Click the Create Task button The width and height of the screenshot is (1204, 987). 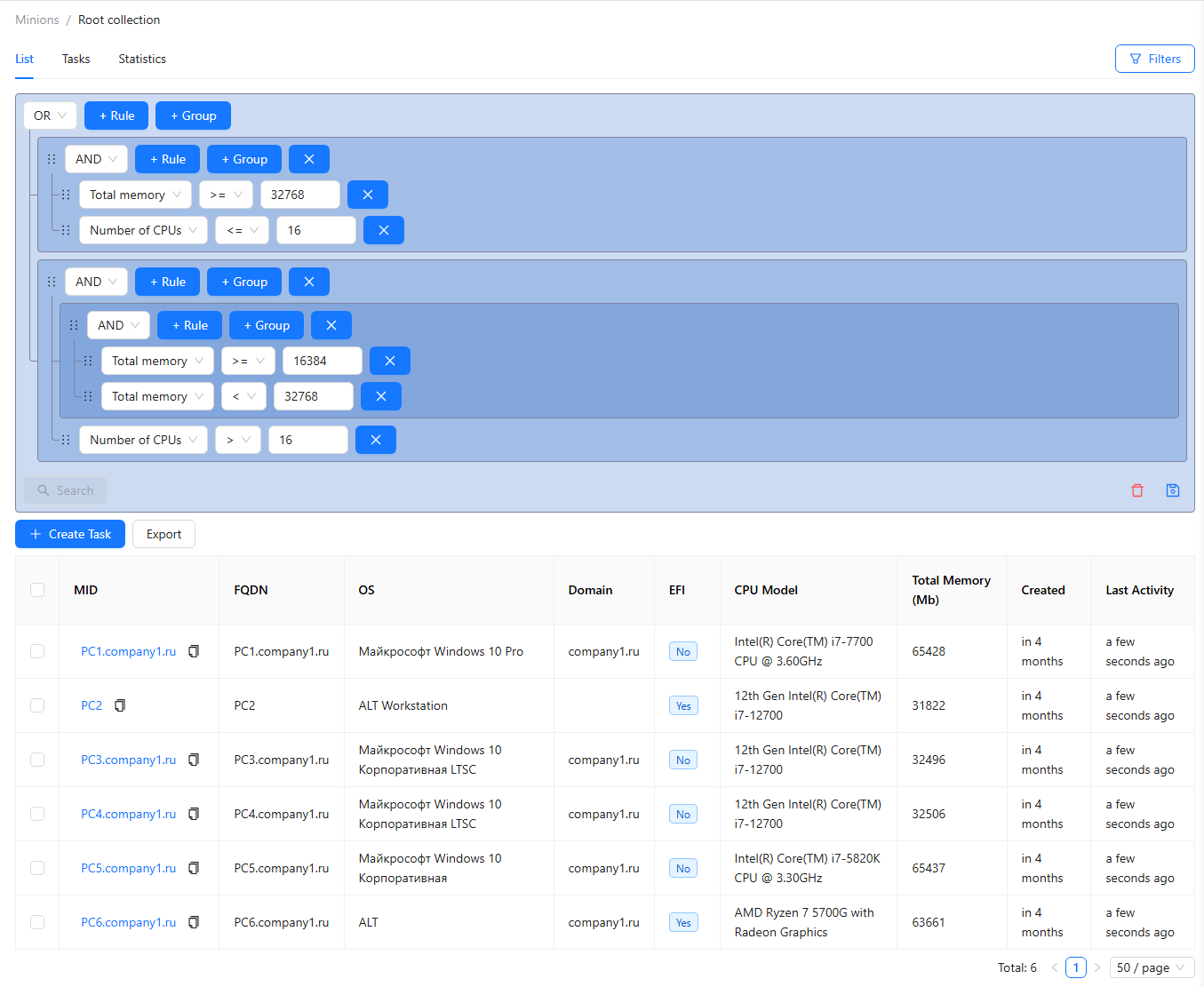70,534
